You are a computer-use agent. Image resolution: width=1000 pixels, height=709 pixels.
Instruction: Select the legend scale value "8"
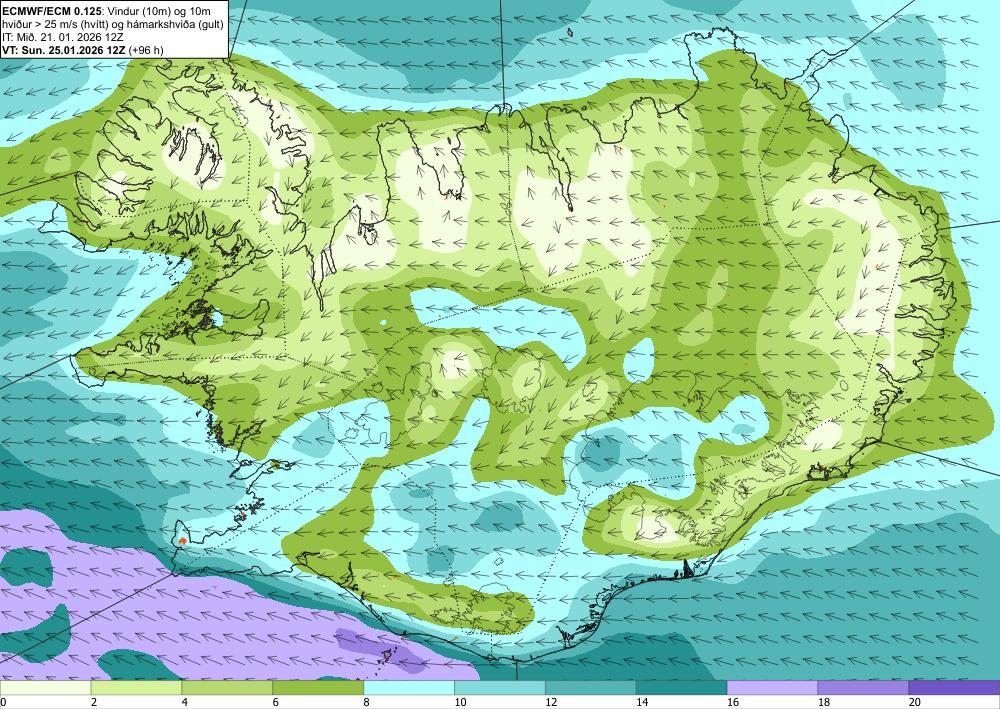tap(367, 703)
